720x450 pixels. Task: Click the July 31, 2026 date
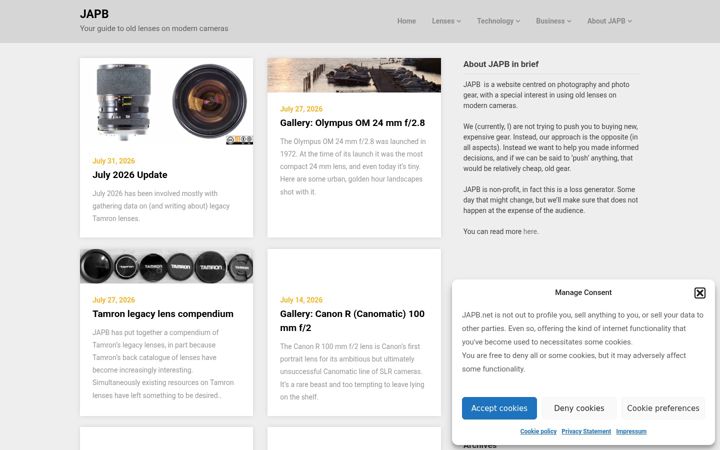113,161
